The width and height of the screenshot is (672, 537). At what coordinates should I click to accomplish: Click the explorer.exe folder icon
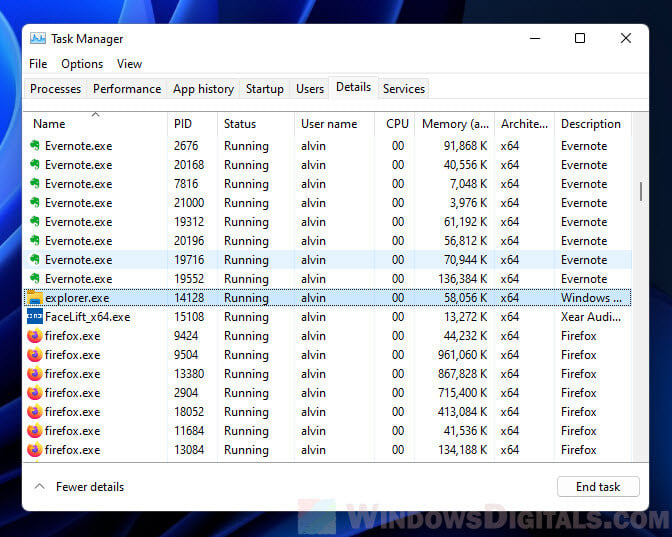point(35,297)
